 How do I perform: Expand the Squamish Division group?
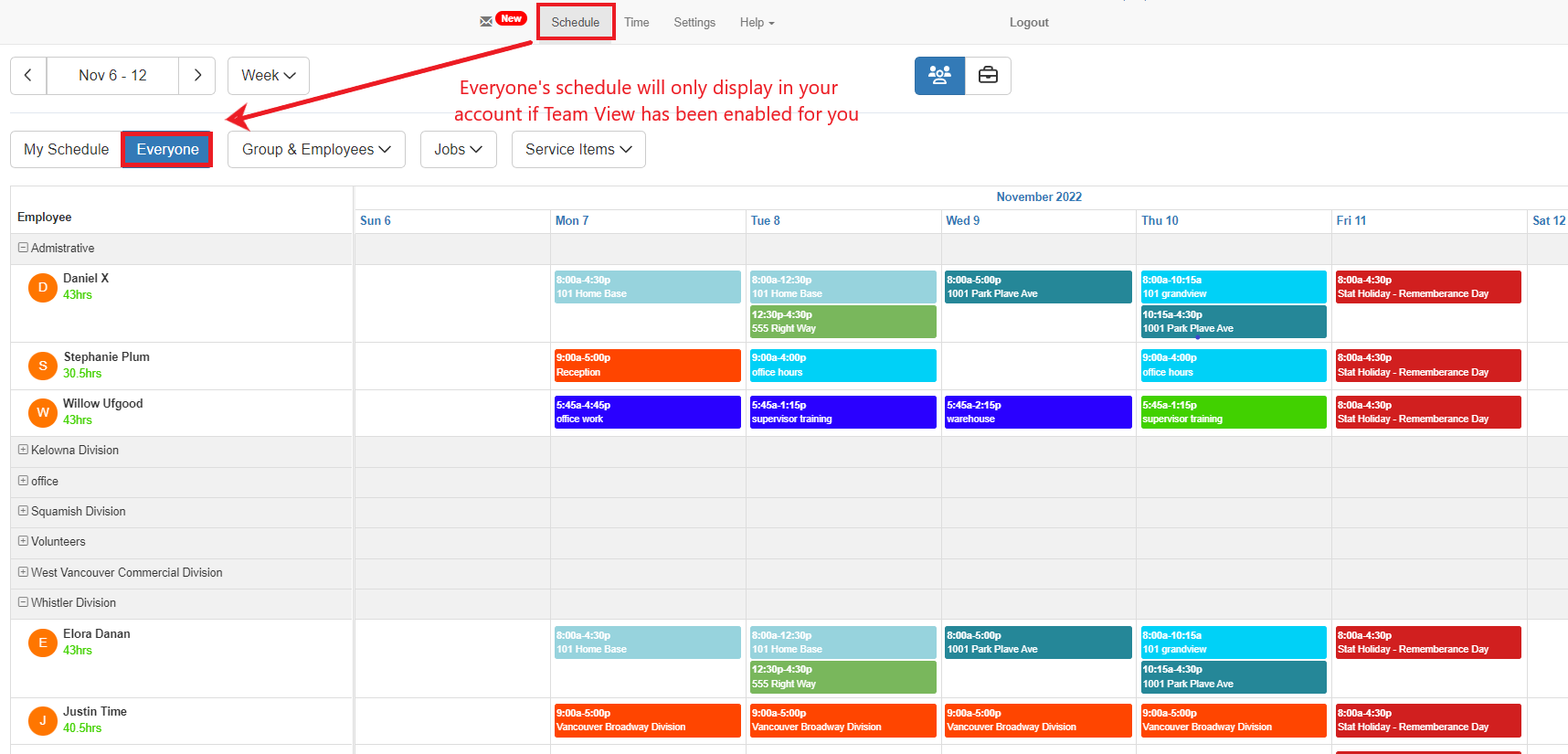click(x=23, y=511)
